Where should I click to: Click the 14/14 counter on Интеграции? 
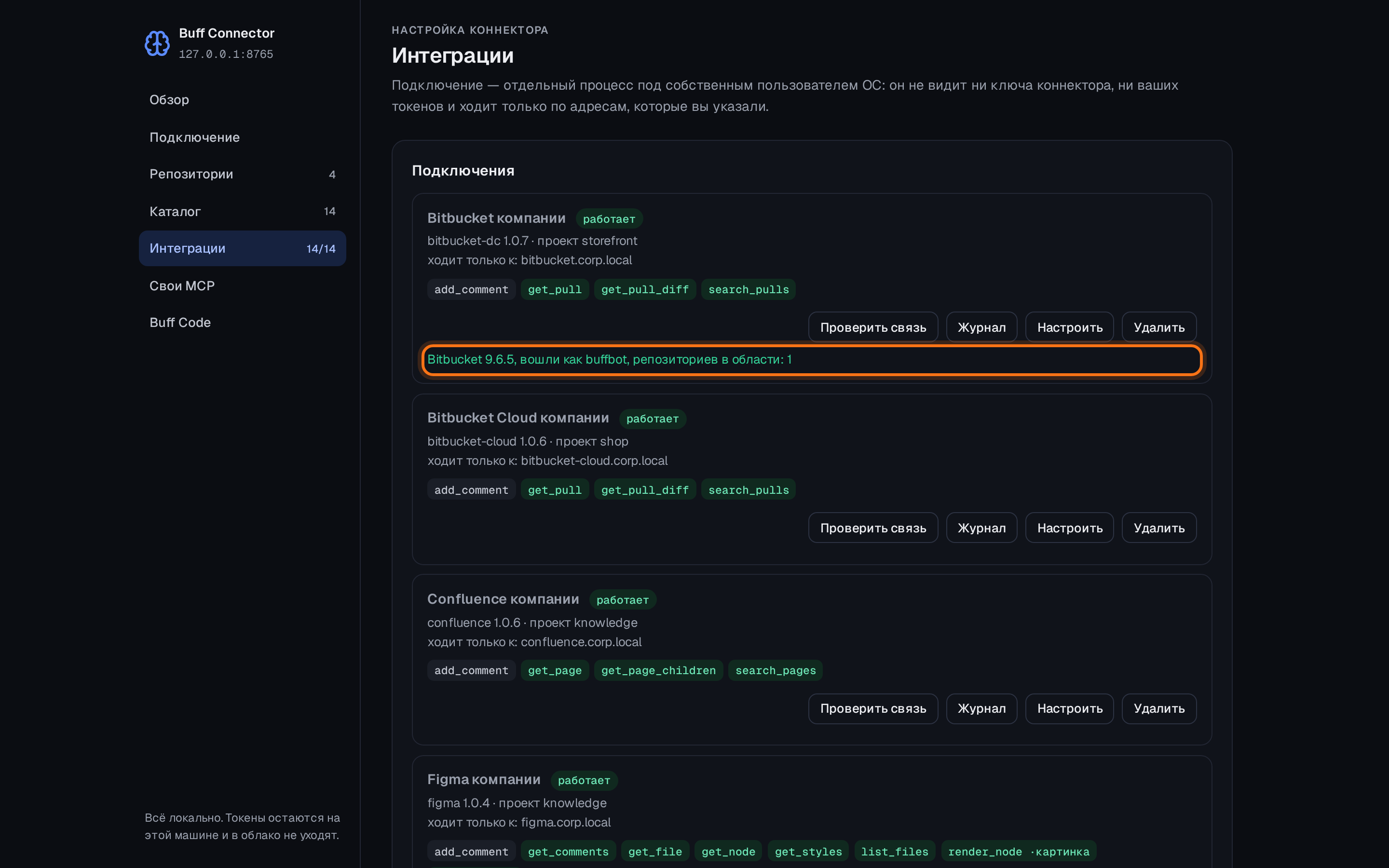coord(321,248)
